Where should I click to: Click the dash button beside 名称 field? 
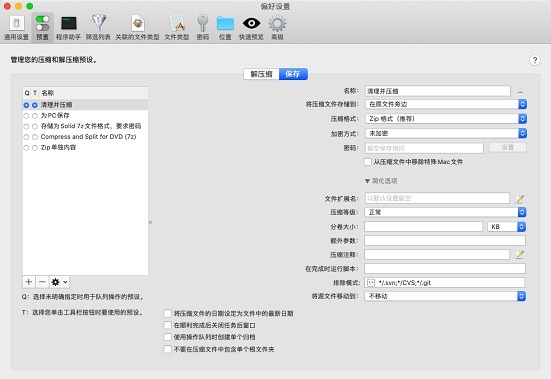(x=520, y=92)
